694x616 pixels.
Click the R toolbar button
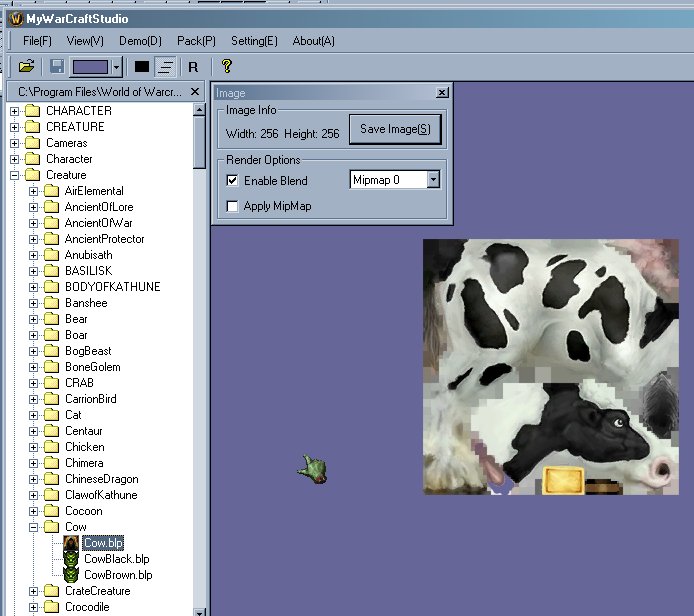193,67
